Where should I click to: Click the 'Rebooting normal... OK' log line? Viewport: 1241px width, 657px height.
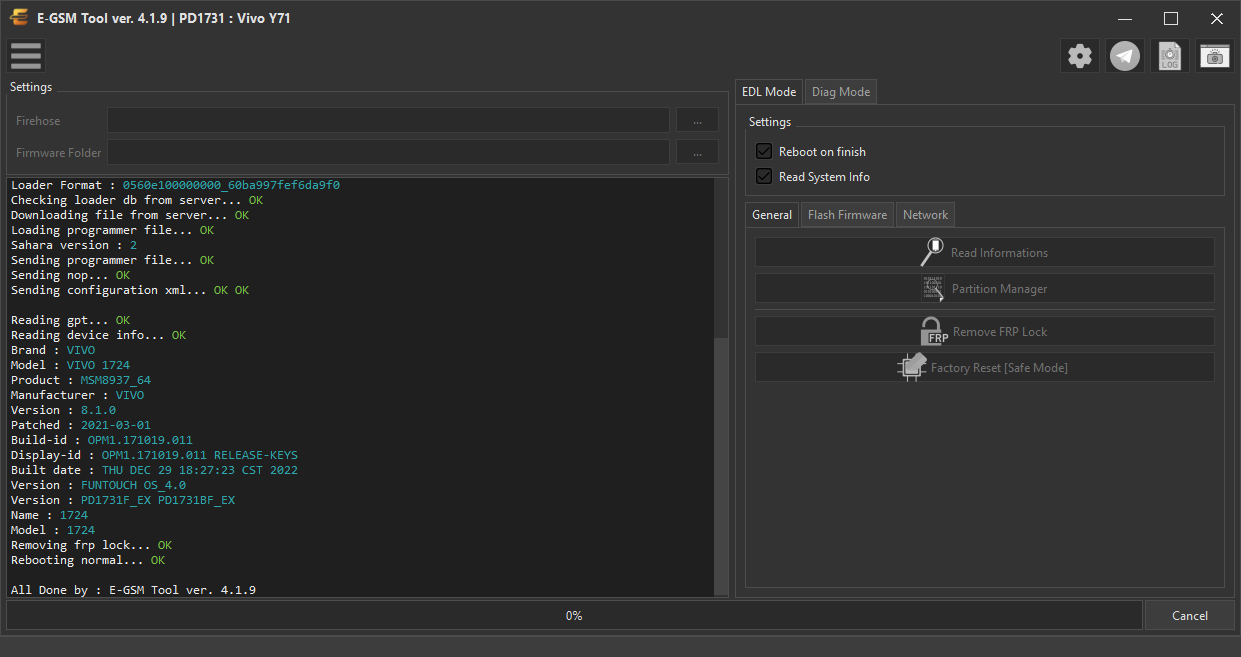pyautogui.click(x=88, y=560)
